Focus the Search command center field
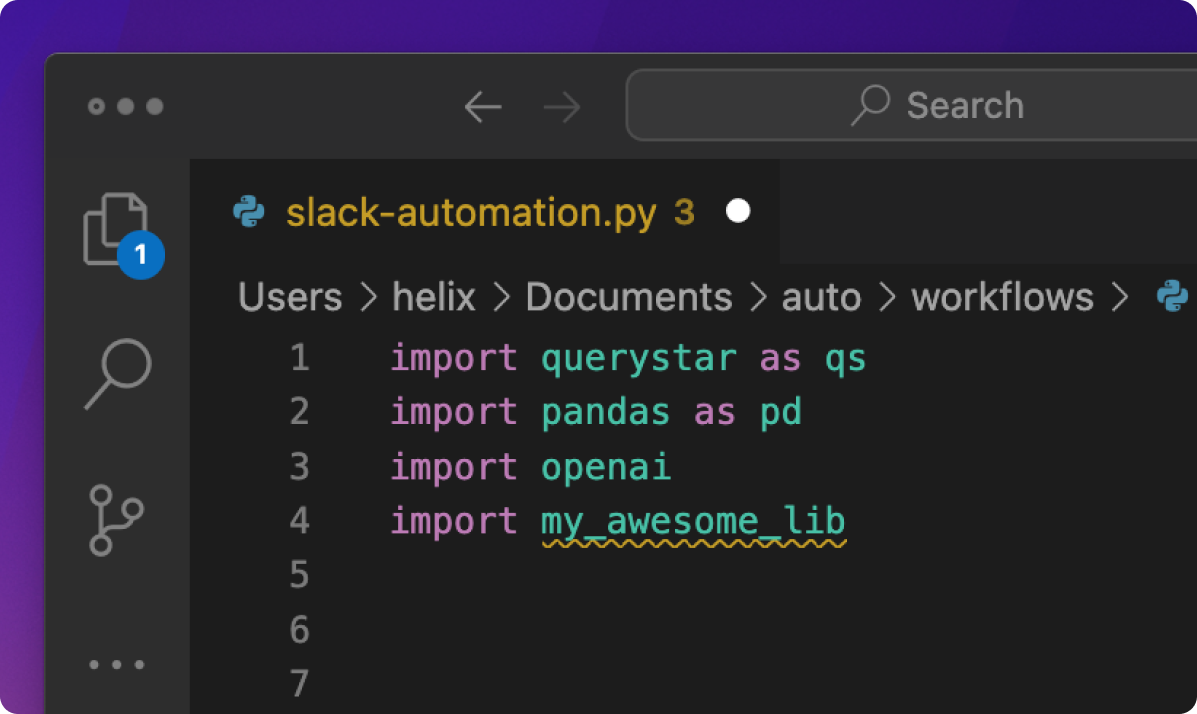This screenshot has height=714, width=1197. pos(940,106)
